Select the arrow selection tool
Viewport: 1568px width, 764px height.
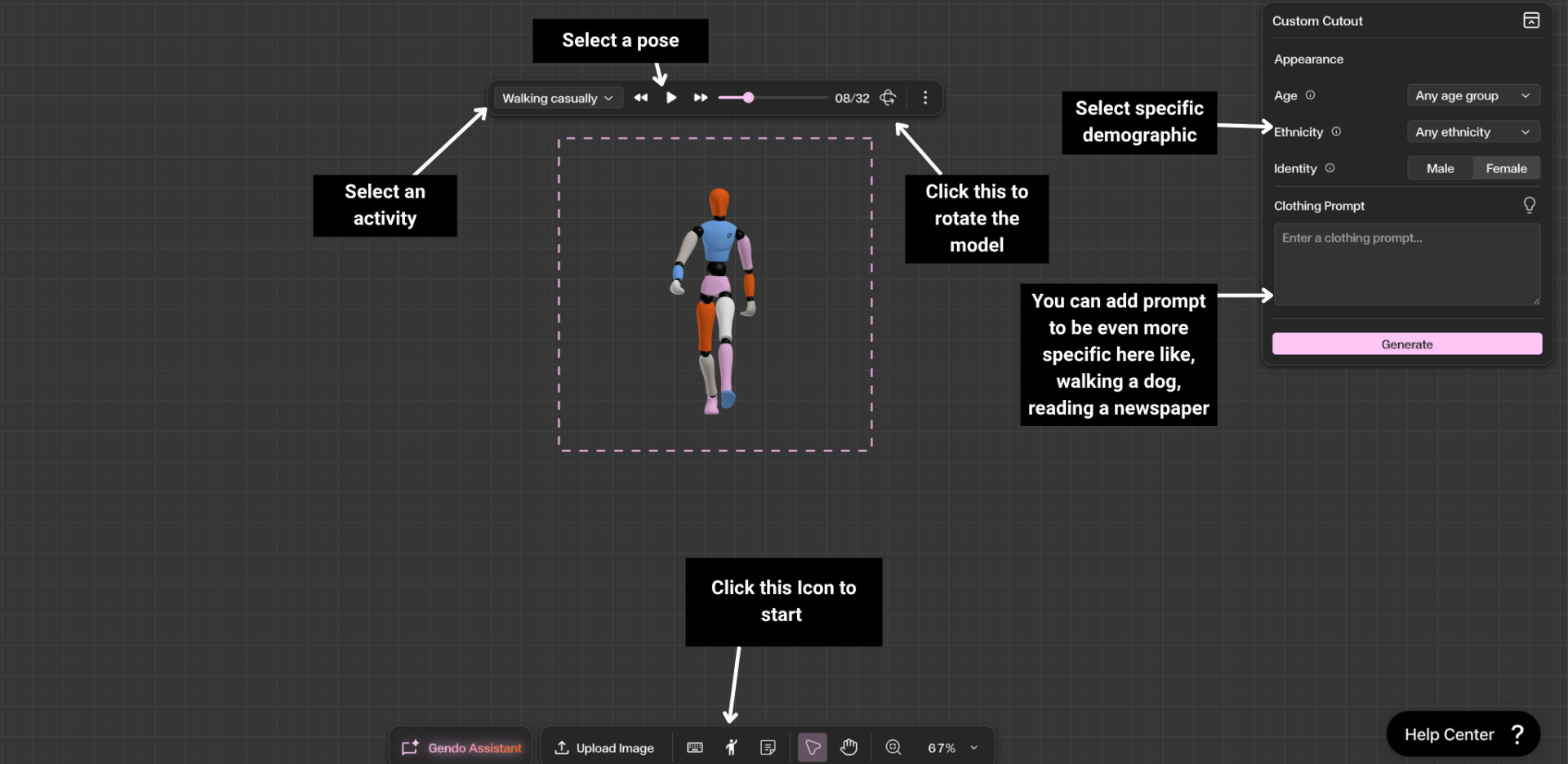pyautogui.click(x=813, y=747)
